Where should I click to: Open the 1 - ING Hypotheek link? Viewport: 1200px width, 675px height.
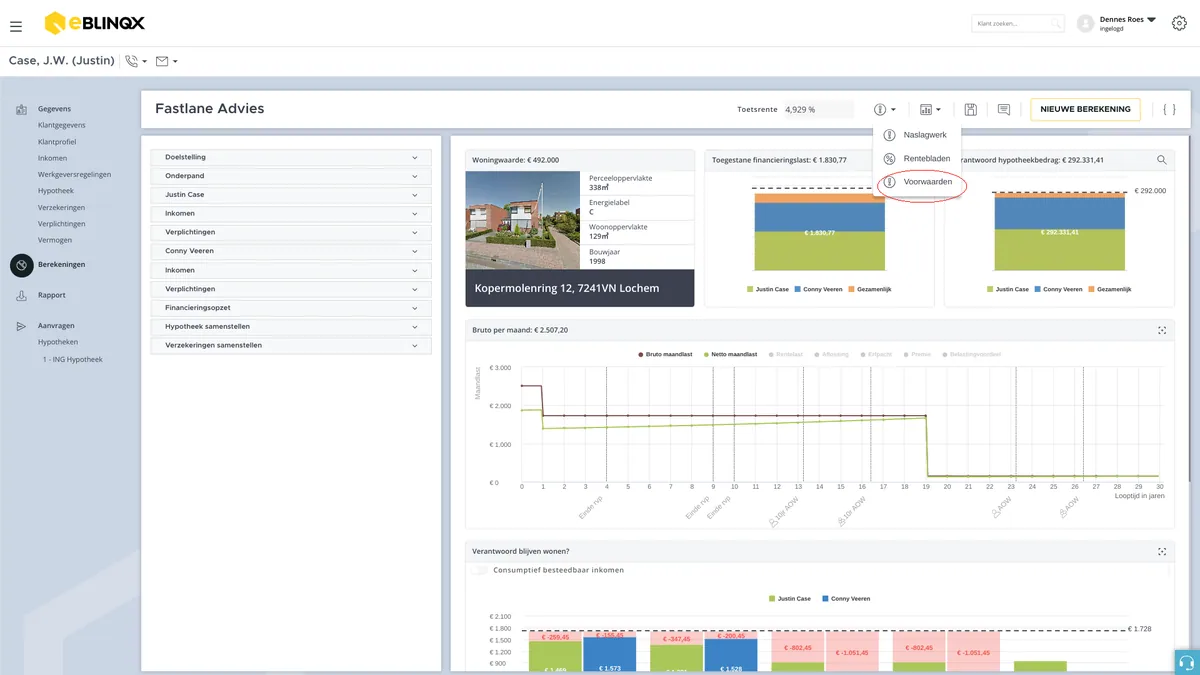tap(72, 359)
